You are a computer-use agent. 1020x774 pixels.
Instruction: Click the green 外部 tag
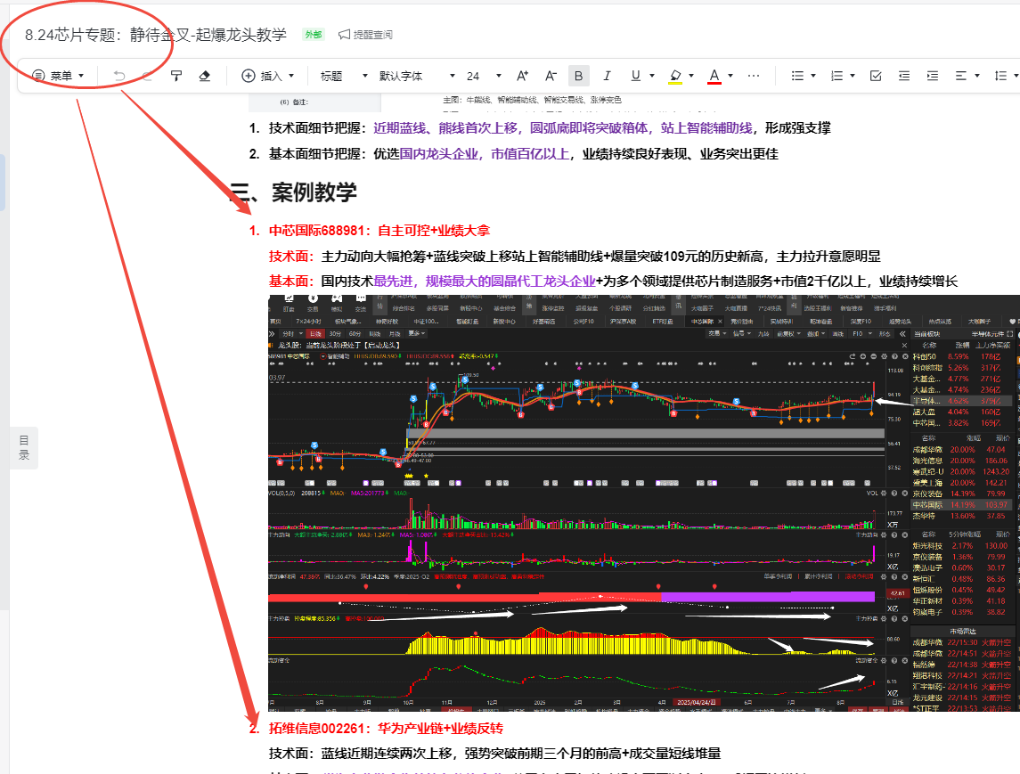(314, 34)
